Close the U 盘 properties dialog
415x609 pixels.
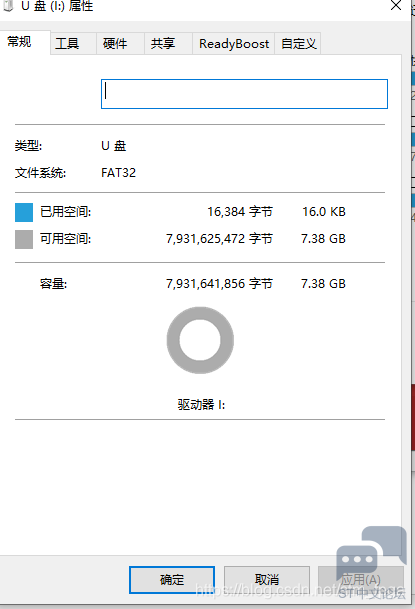[396, 5]
